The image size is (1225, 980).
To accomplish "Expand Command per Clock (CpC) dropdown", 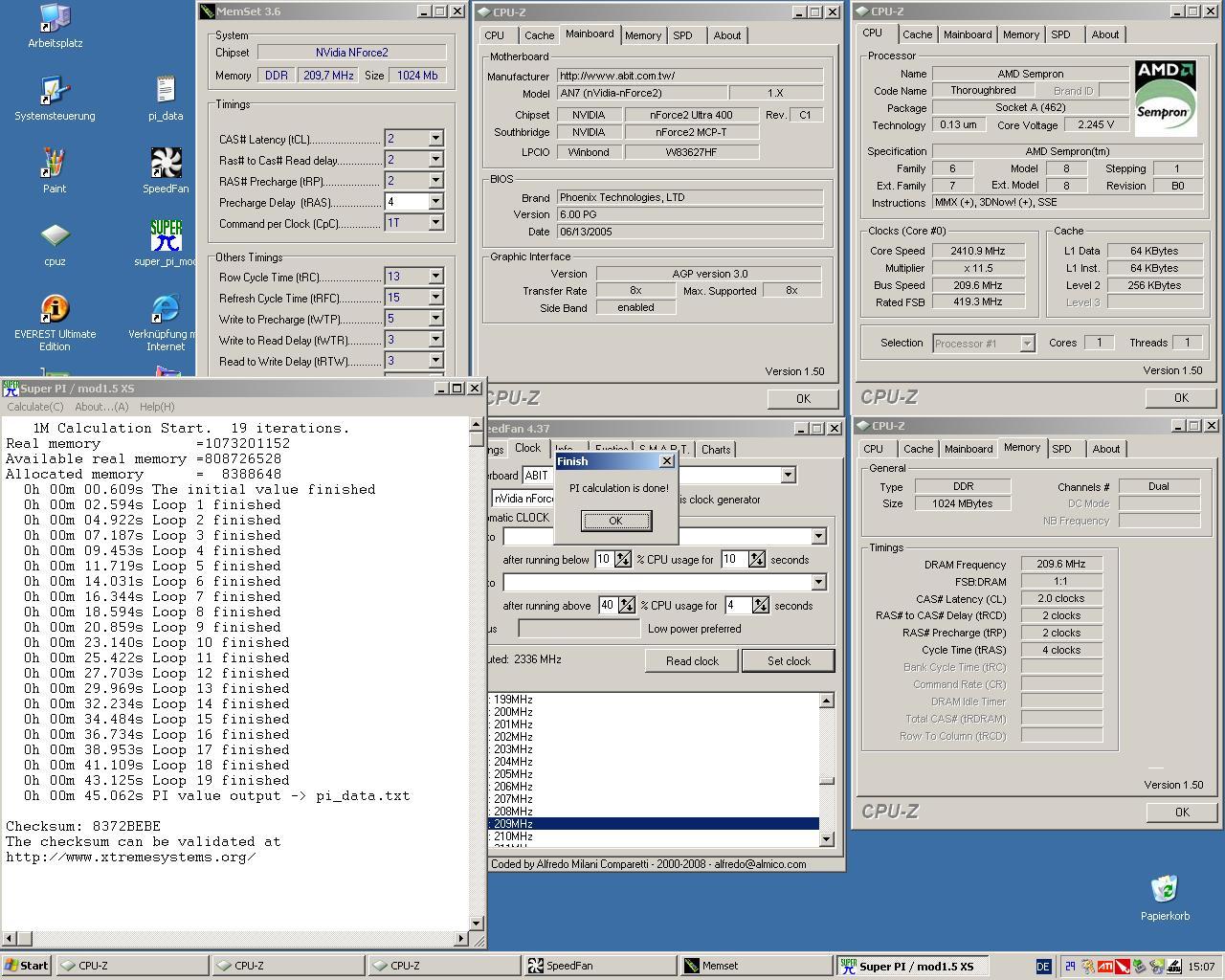I will 435,223.
